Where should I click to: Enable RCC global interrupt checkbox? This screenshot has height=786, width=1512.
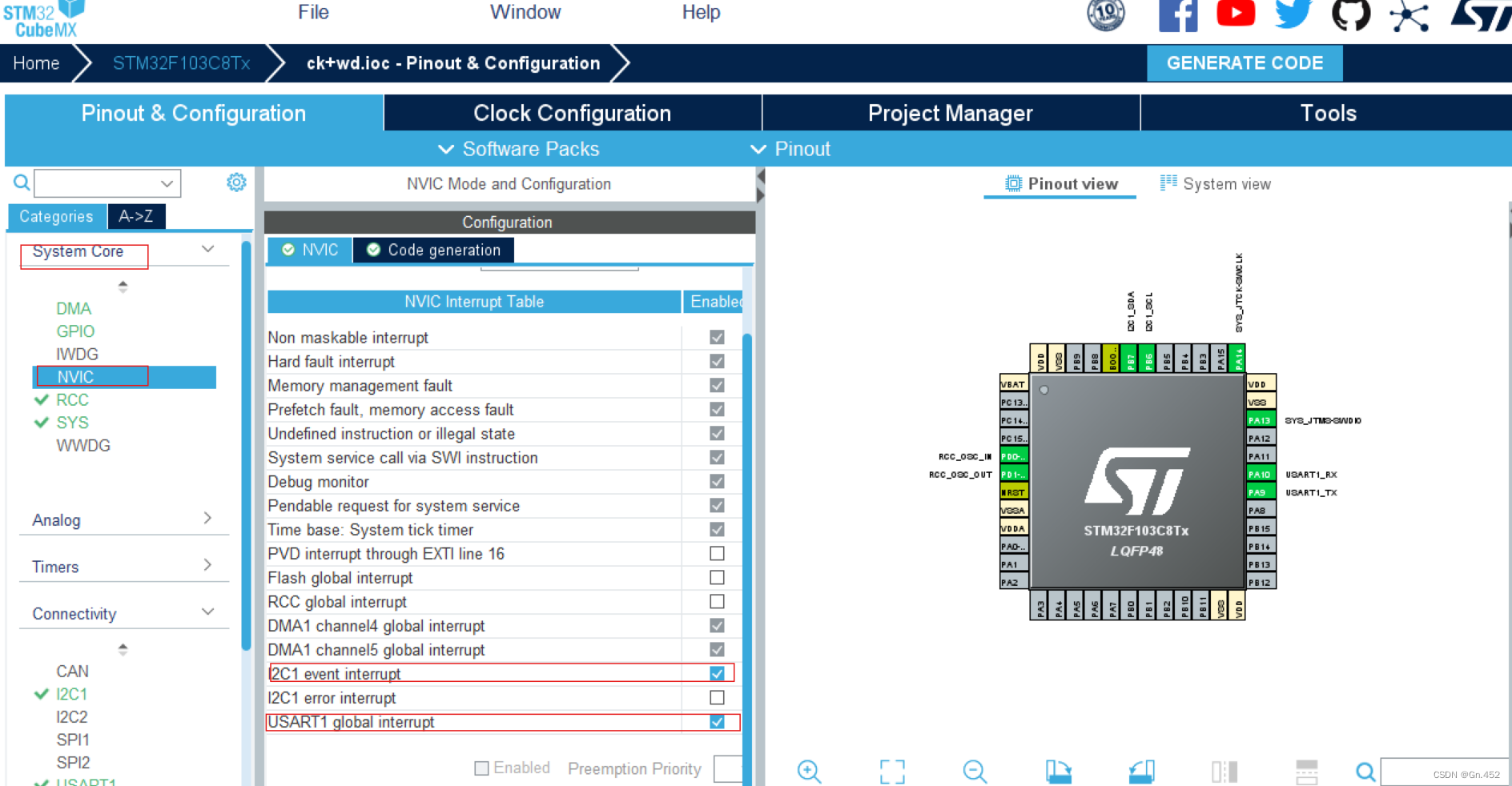coord(717,601)
